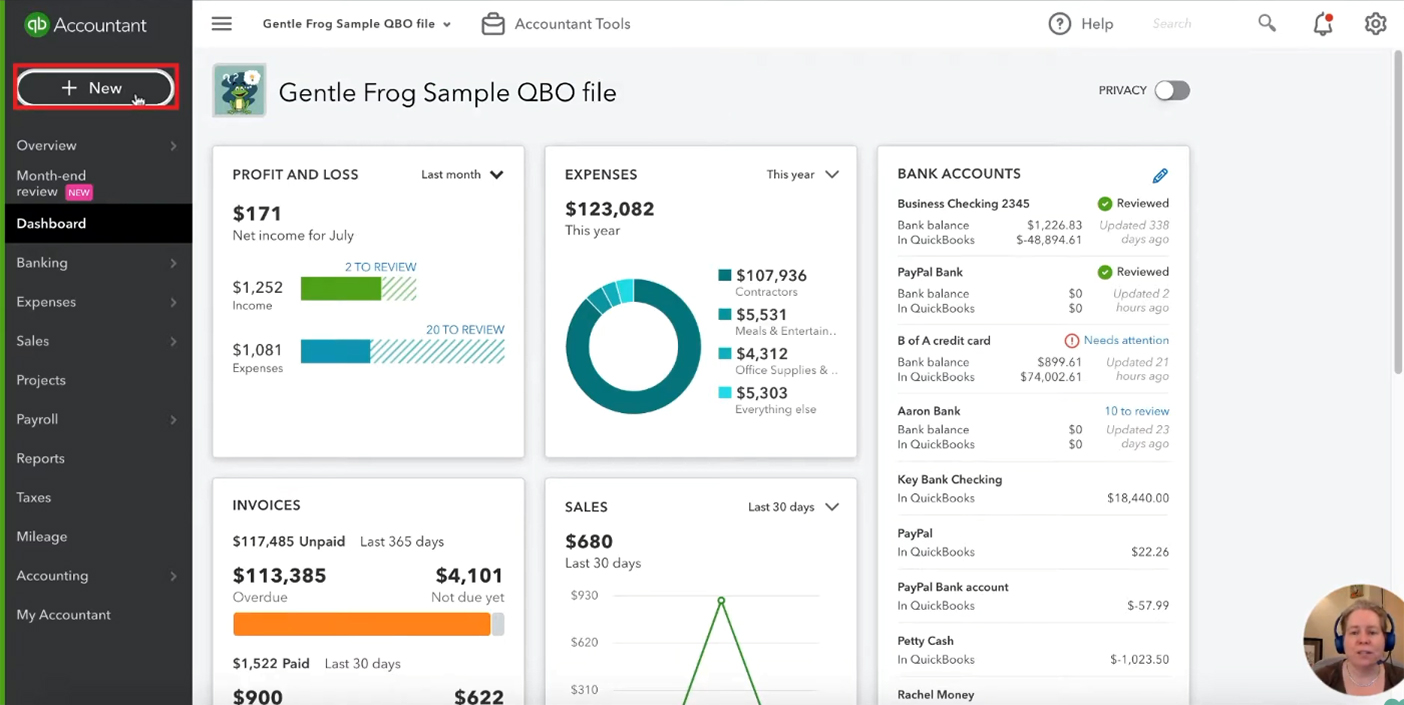1404x705 pixels.
Task: Open the Profit and Loss Last month dropdown
Action: pos(462,174)
